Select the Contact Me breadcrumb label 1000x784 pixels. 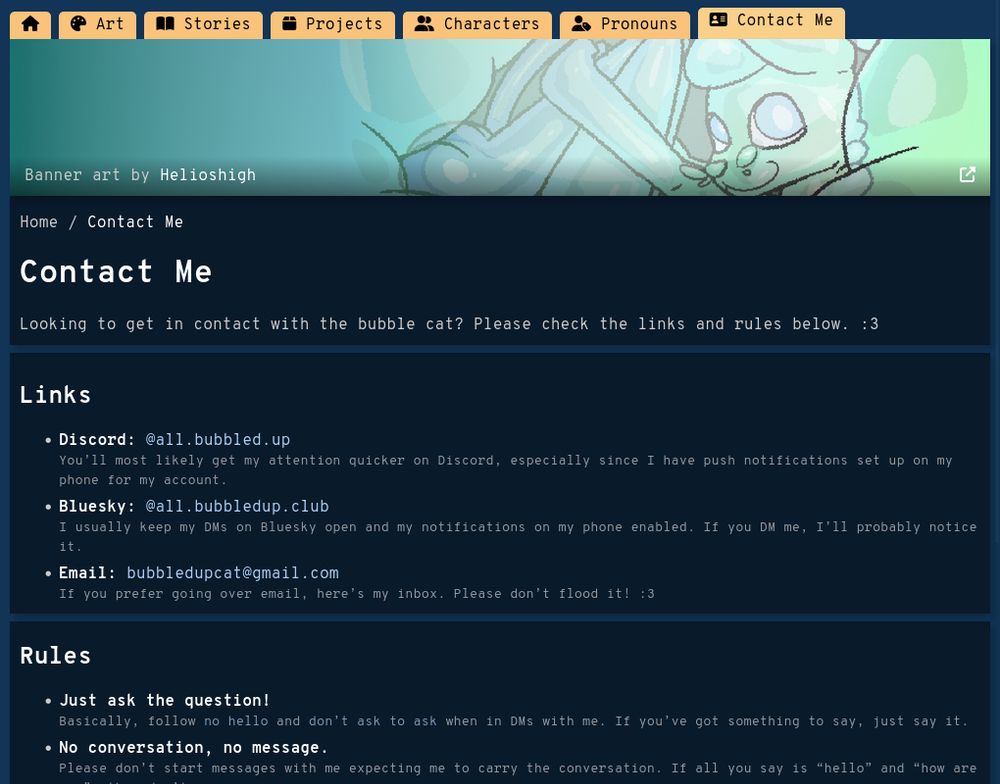point(135,222)
